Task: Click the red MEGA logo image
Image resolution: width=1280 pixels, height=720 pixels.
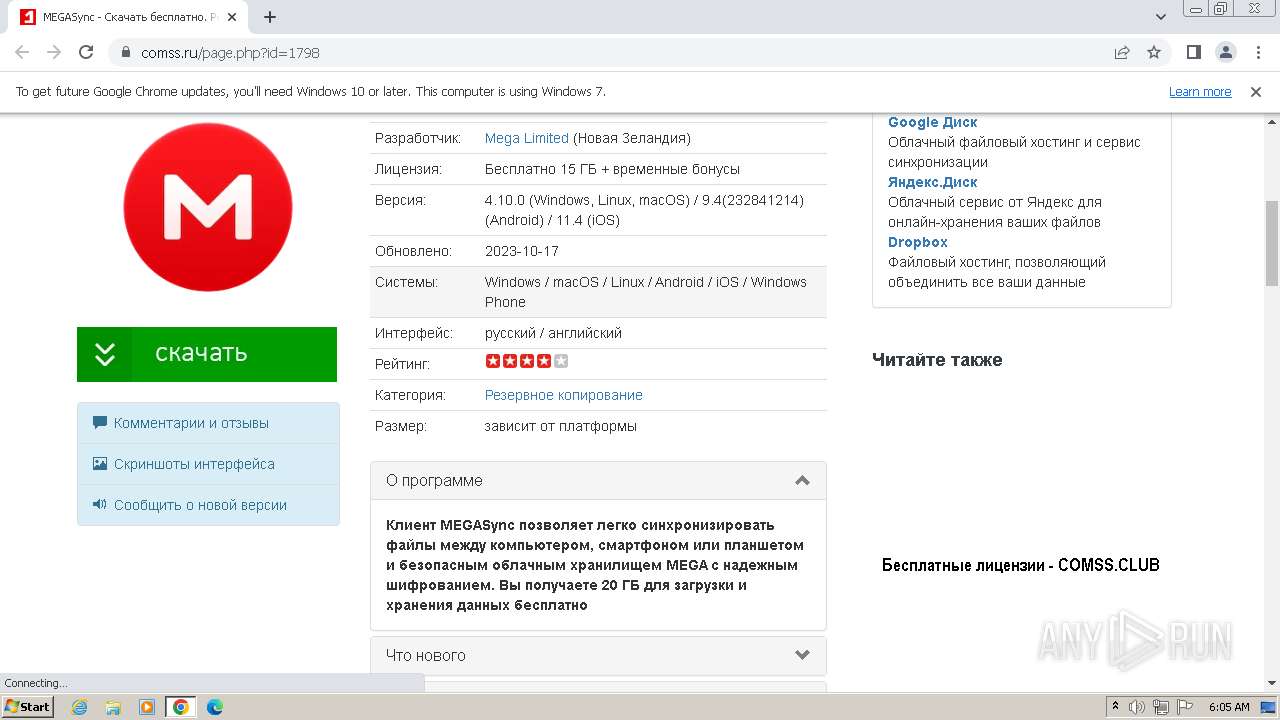Action: (207, 207)
